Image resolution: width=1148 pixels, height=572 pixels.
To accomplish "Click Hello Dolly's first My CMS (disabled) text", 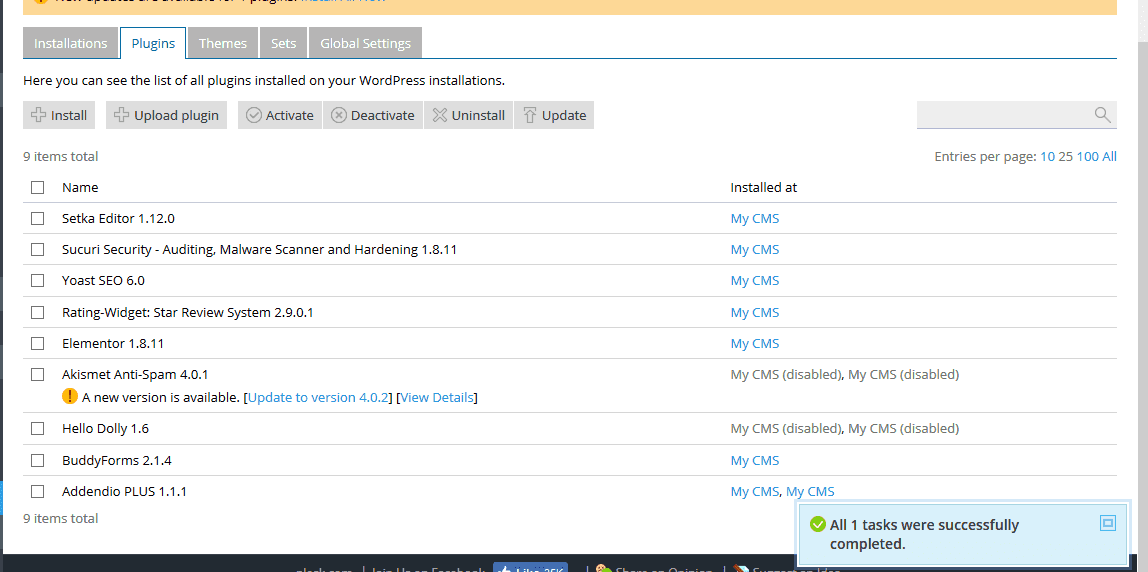I will pyautogui.click(x=786, y=428).
